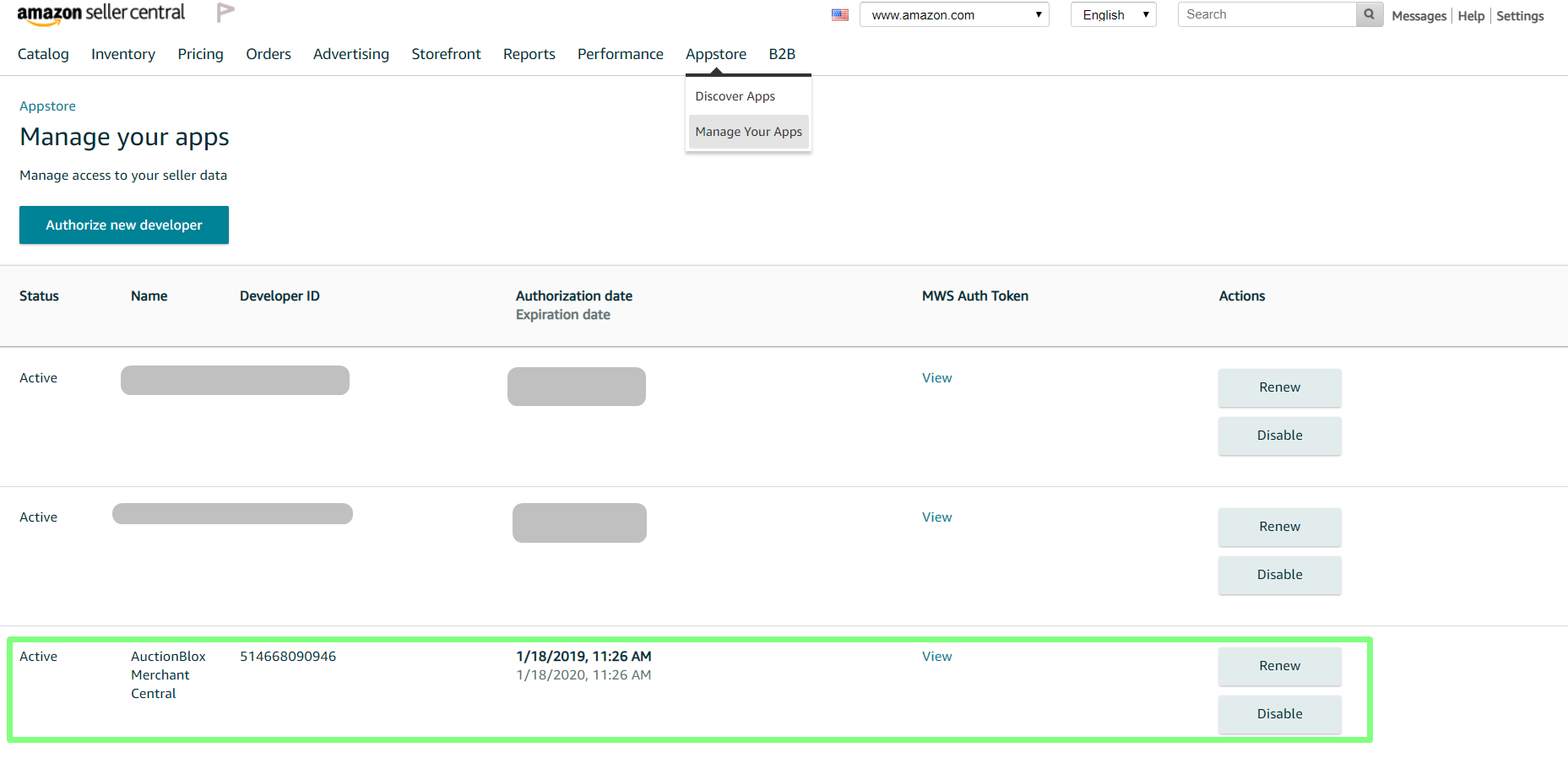Disable the first app in the list
This screenshot has height=758, width=1568.
coord(1279,436)
